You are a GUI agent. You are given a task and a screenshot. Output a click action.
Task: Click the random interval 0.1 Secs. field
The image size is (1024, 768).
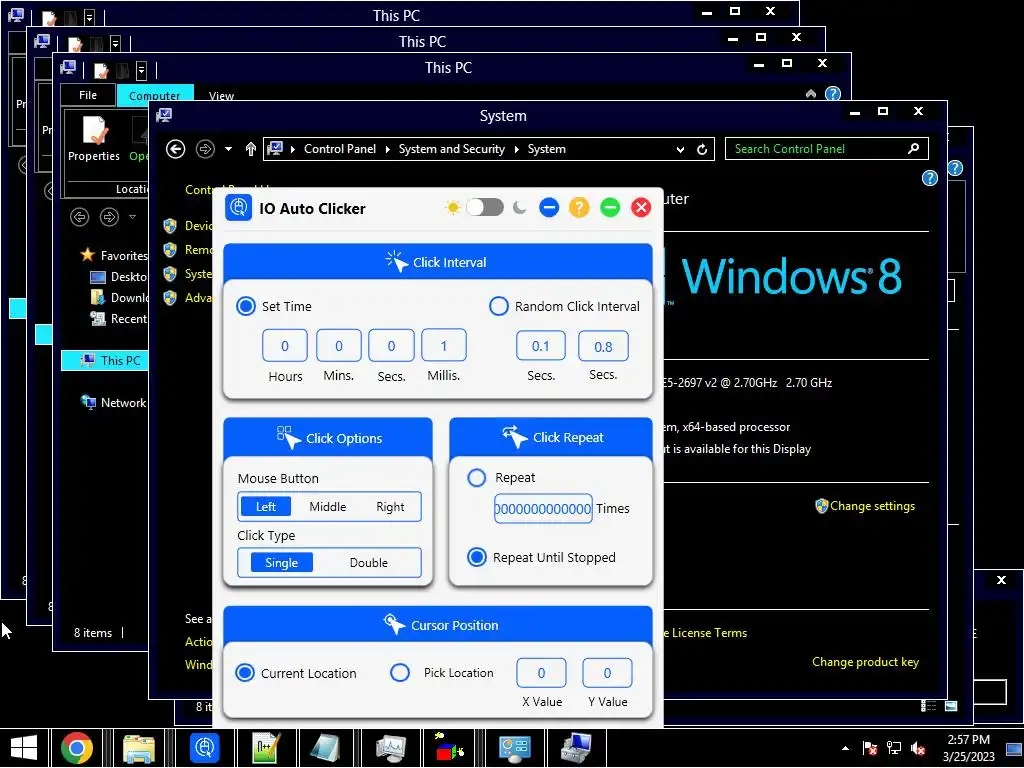pos(541,345)
